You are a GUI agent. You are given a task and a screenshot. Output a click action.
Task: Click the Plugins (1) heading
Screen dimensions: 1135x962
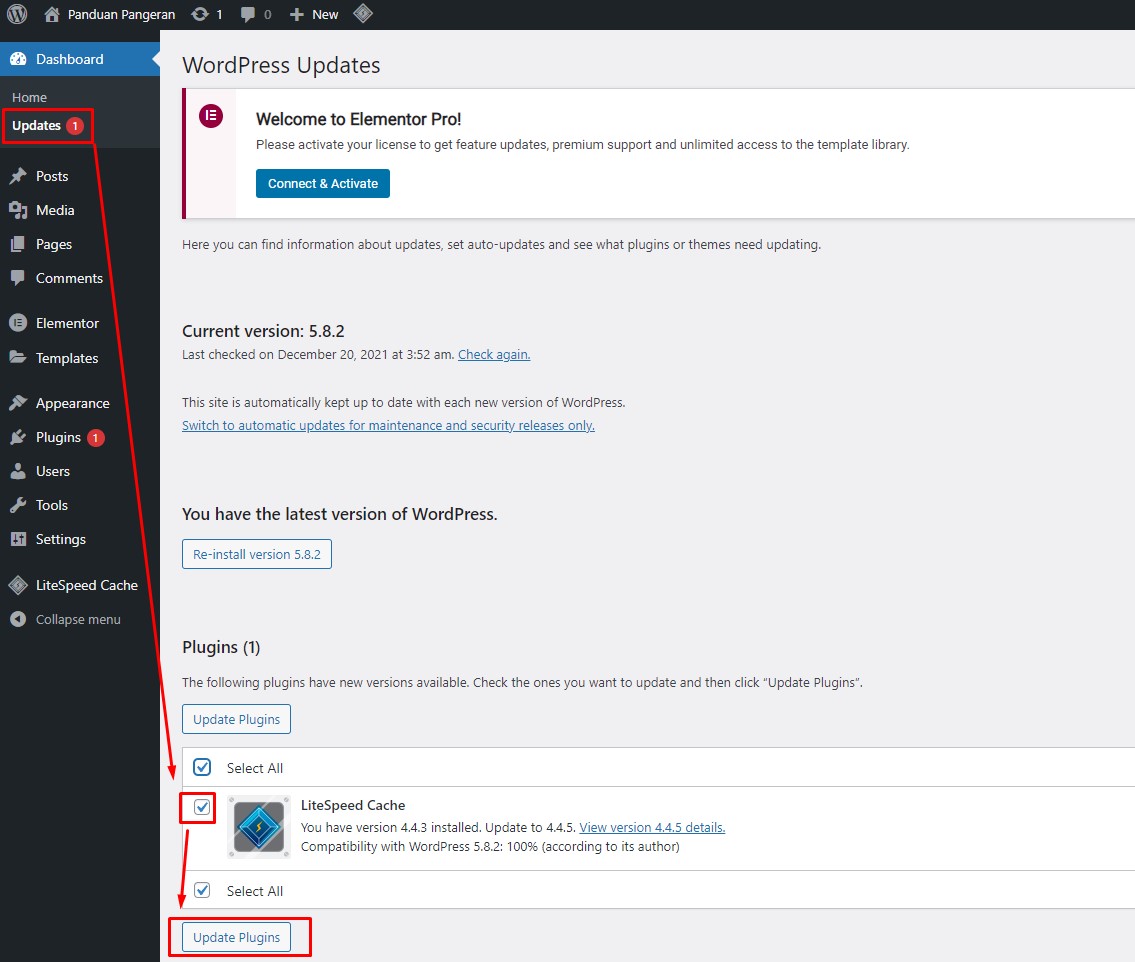221,647
